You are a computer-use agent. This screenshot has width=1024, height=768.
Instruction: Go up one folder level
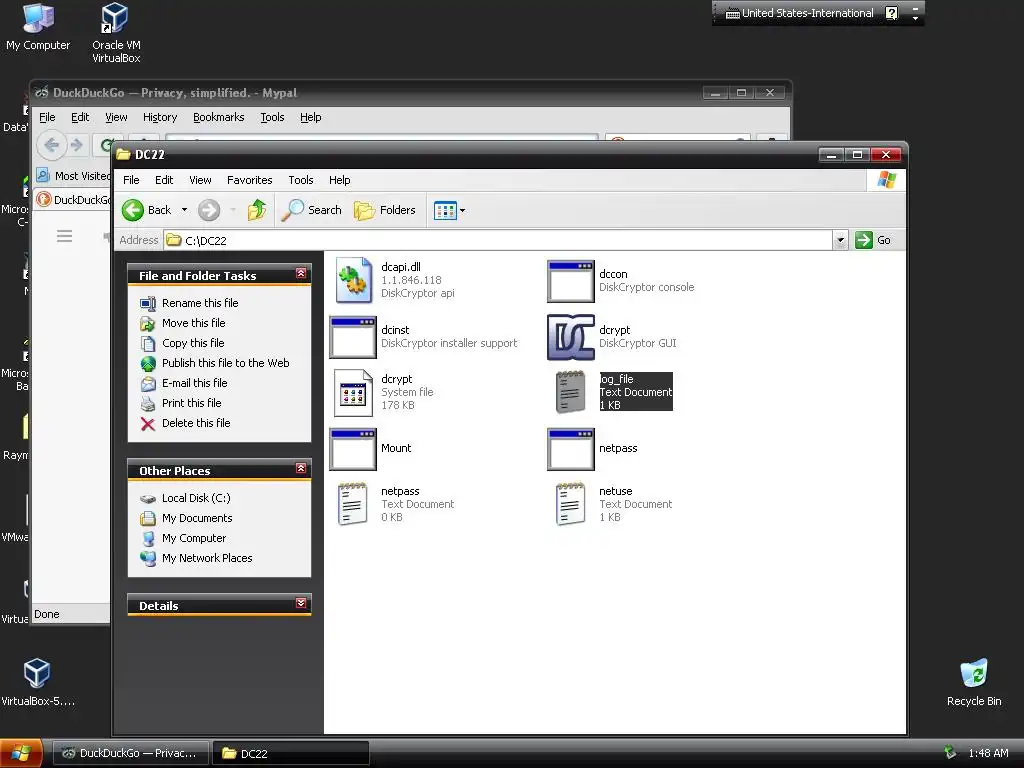pos(257,210)
